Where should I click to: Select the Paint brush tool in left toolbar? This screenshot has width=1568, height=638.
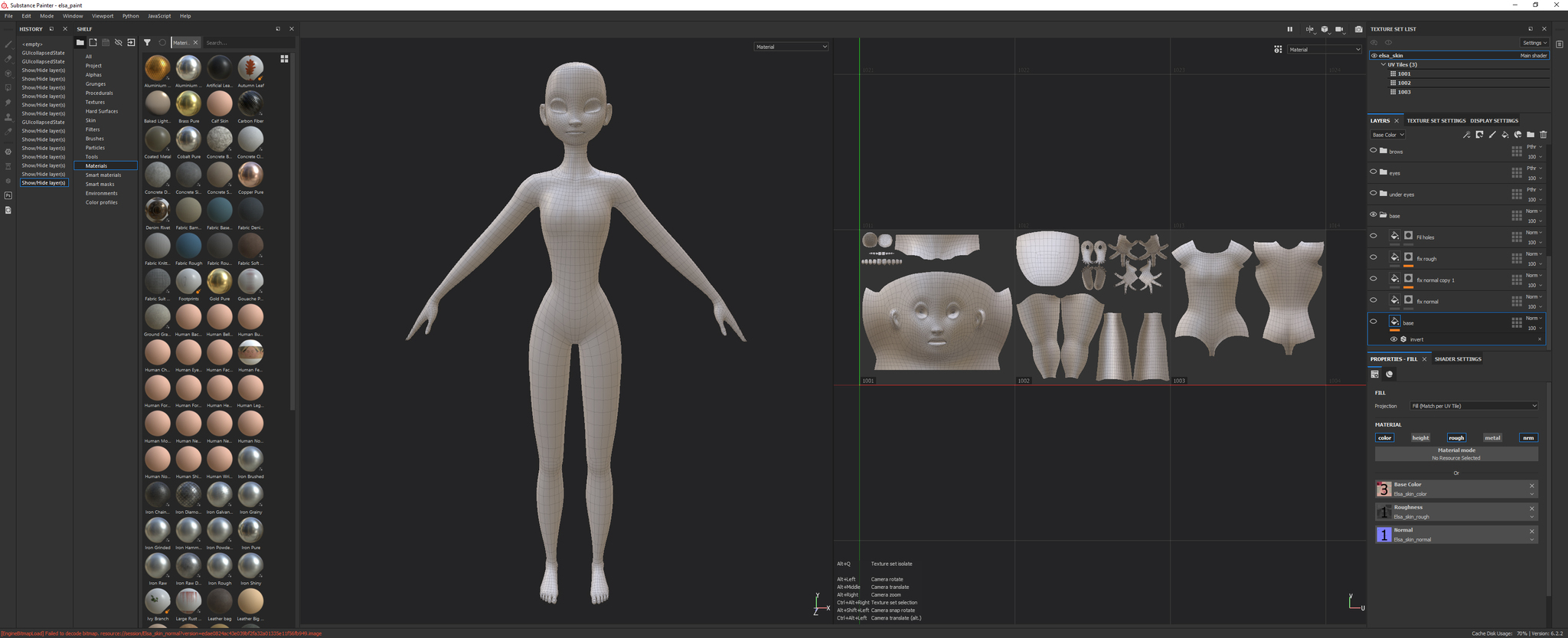[x=8, y=44]
